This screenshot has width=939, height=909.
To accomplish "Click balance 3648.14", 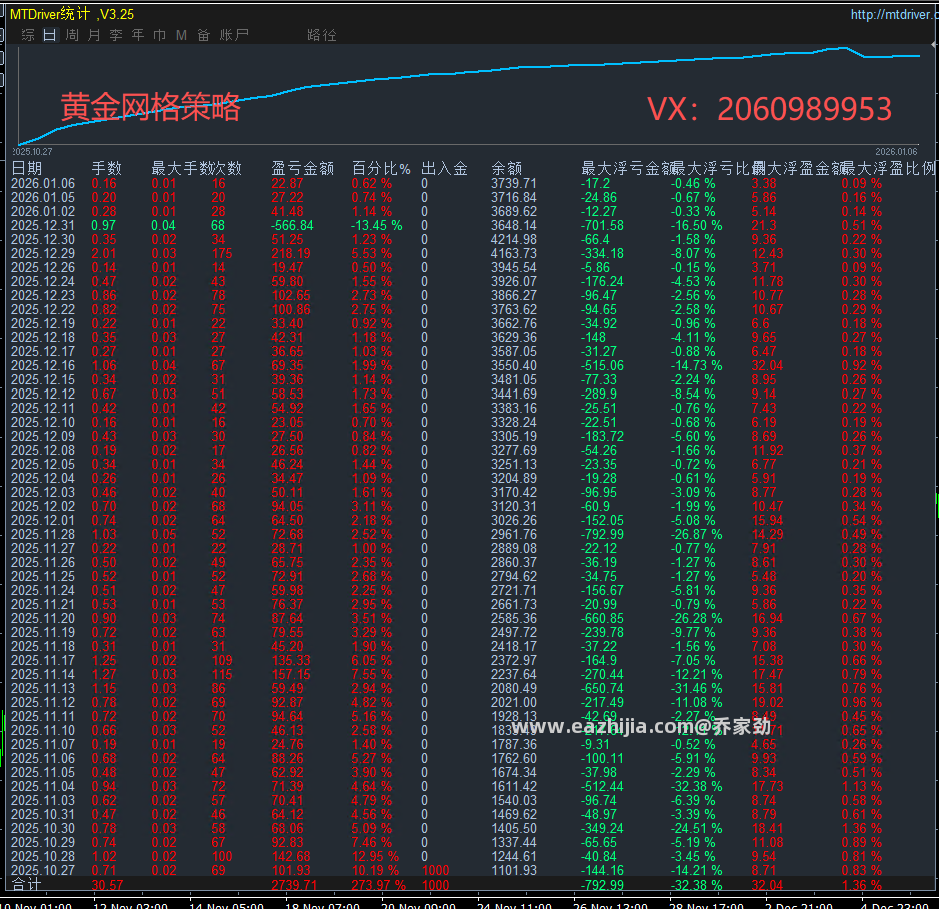I will pyautogui.click(x=514, y=225).
